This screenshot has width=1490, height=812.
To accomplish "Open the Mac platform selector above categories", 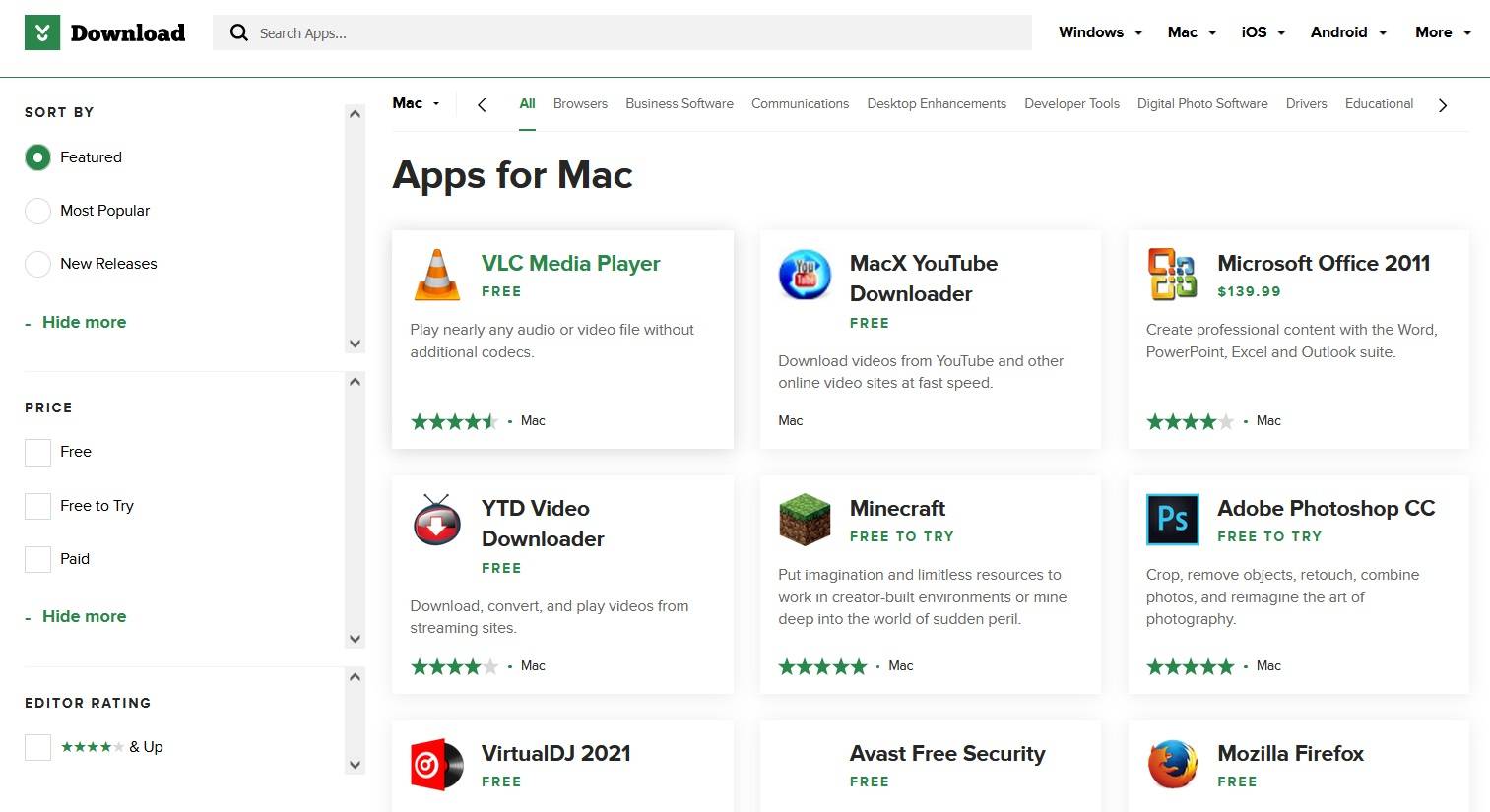I will pyautogui.click(x=416, y=103).
